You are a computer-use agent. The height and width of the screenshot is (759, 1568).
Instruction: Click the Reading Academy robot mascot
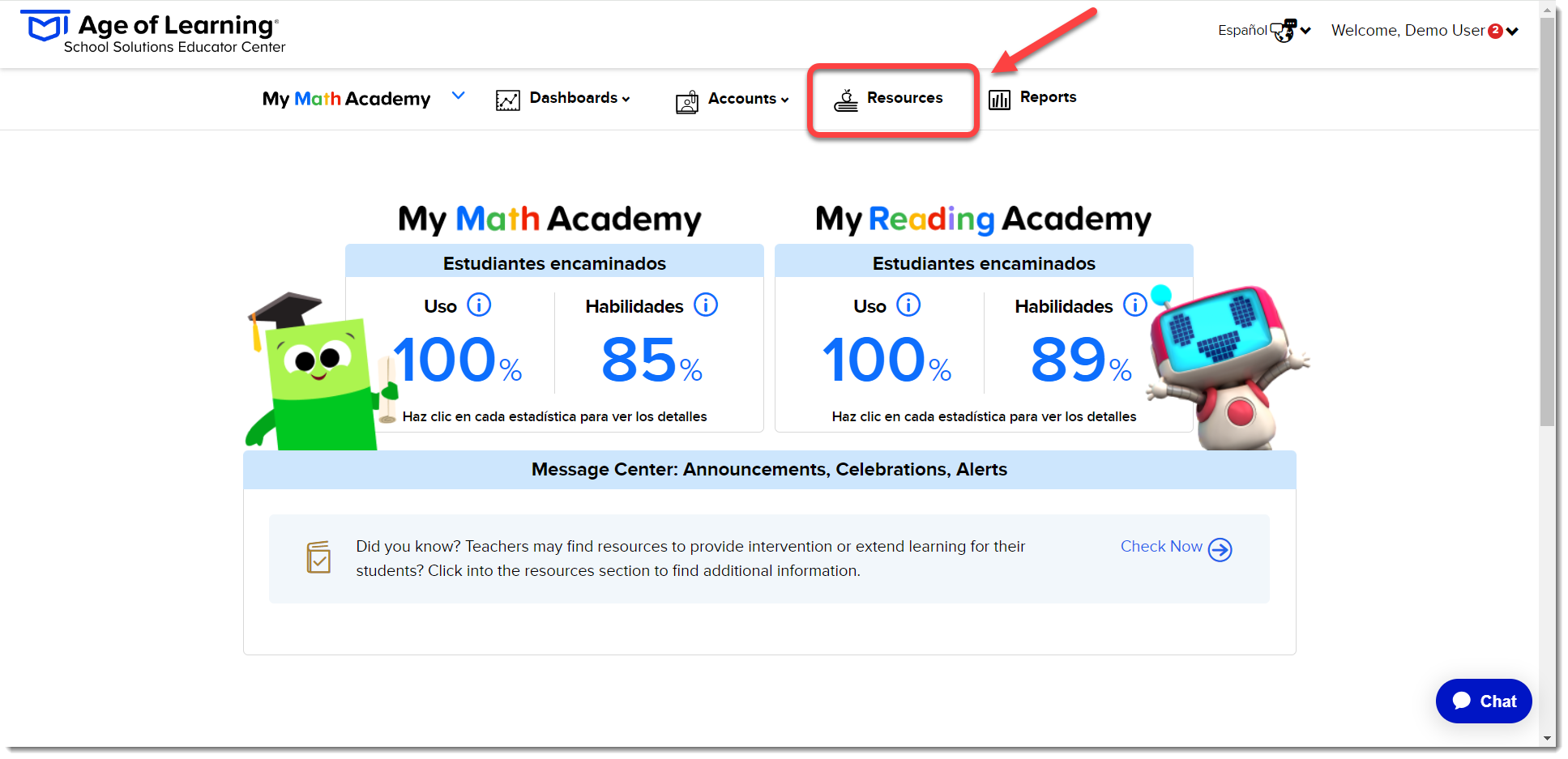click(1226, 369)
